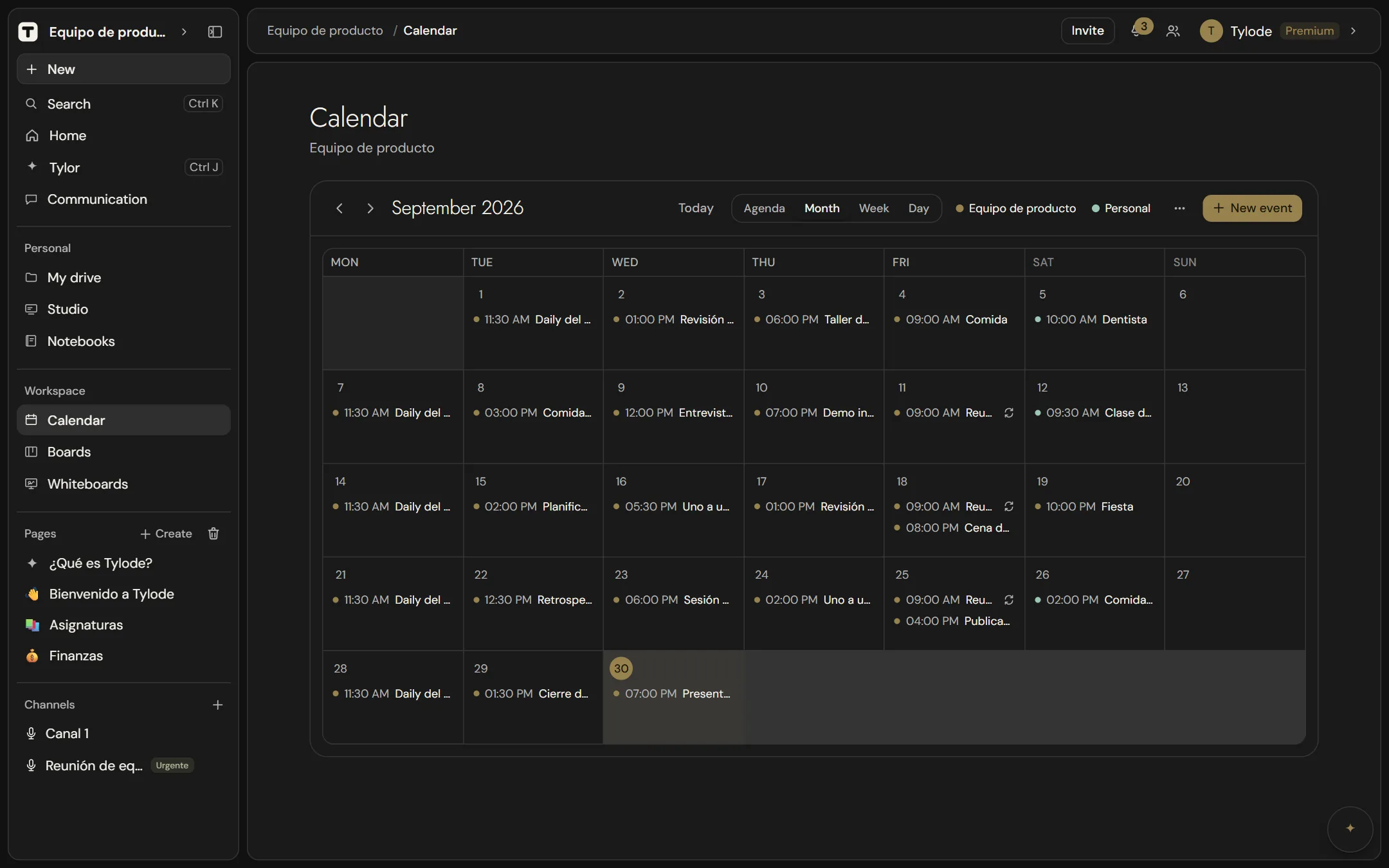Toggle Personal calendar filter
The width and height of the screenshot is (1389, 868).
(x=1121, y=208)
